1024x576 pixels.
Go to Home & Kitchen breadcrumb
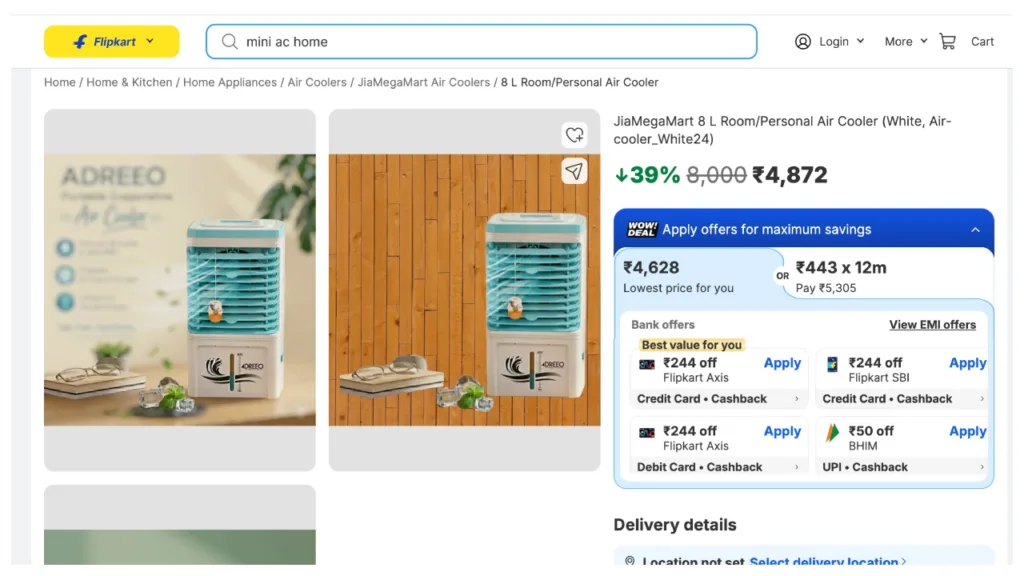click(129, 82)
